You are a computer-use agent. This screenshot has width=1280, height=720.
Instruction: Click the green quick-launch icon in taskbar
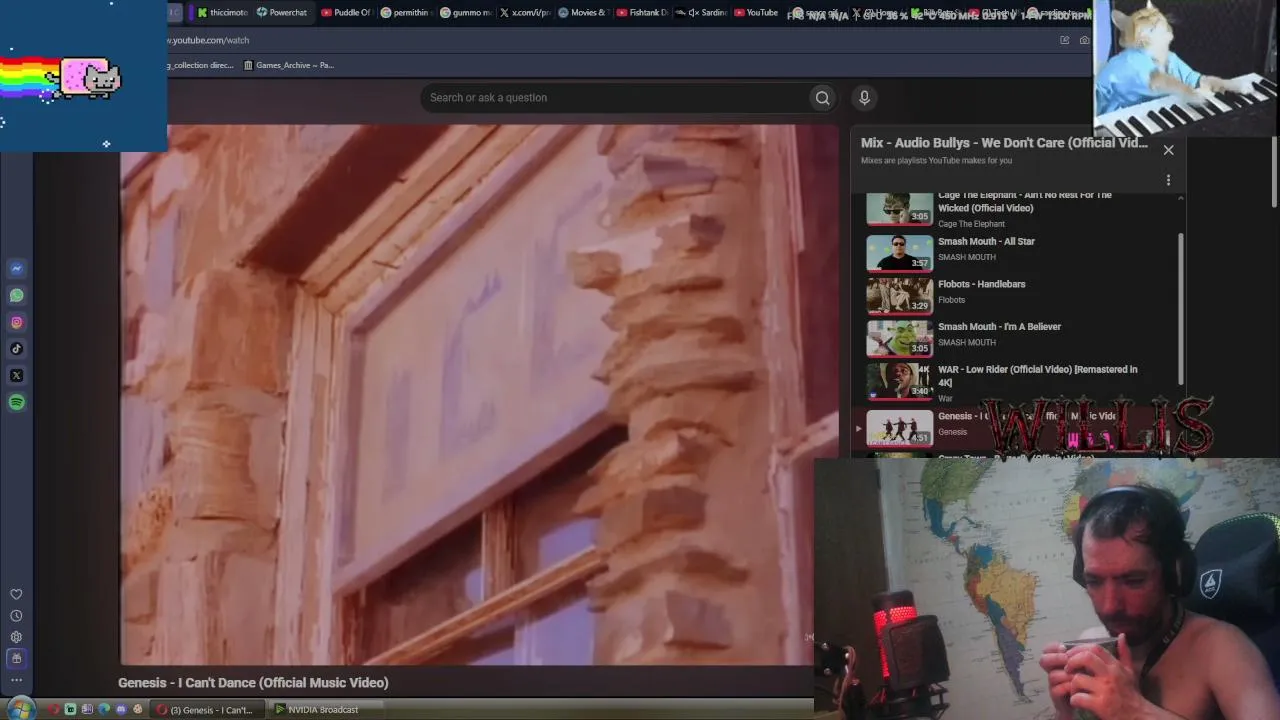click(x=70, y=710)
